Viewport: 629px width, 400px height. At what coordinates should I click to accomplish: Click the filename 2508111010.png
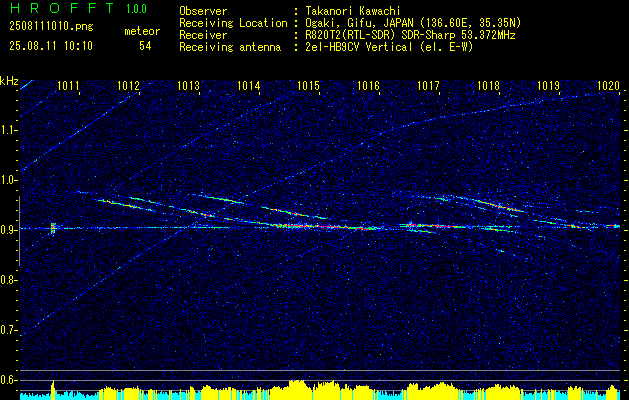point(51,27)
